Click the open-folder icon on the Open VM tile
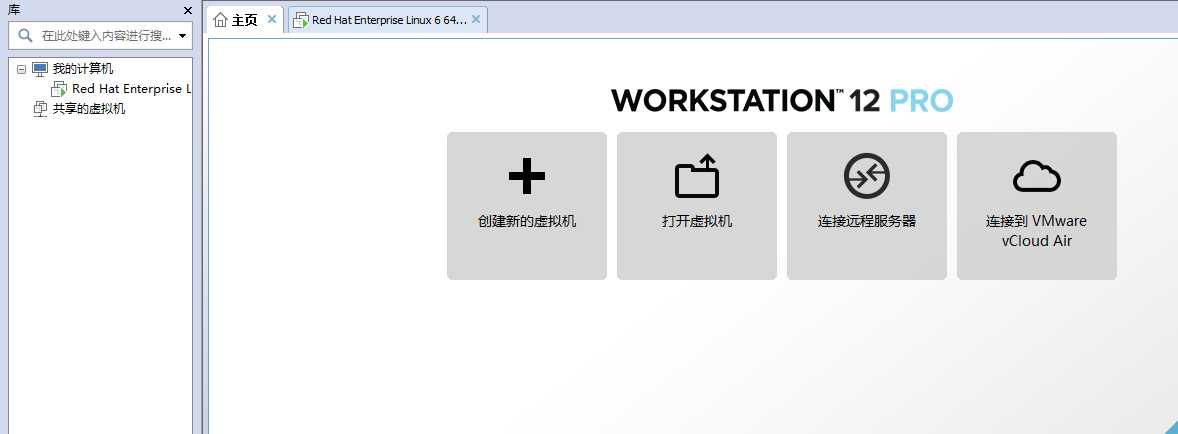The width and height of the screenshot is (1178, 434). coord(696,176)
